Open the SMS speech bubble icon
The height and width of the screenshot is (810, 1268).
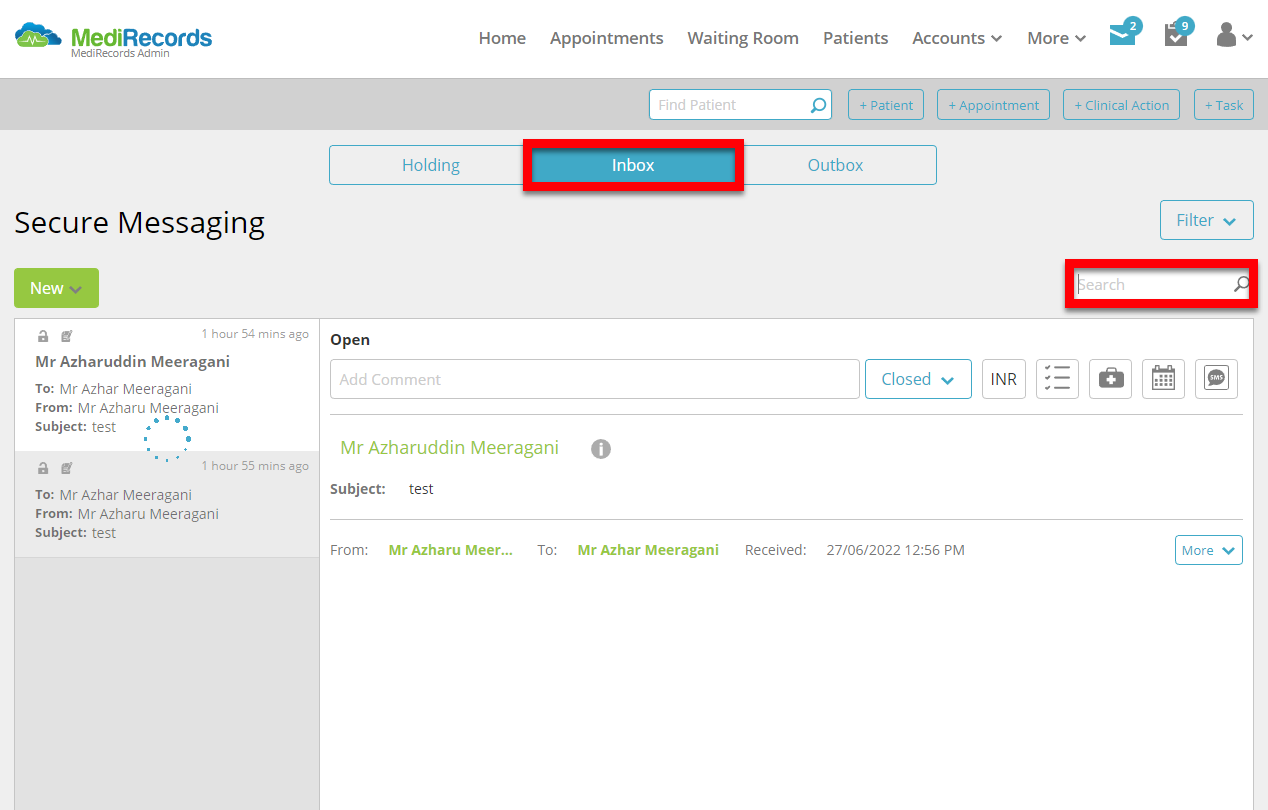coord(1216,379)
